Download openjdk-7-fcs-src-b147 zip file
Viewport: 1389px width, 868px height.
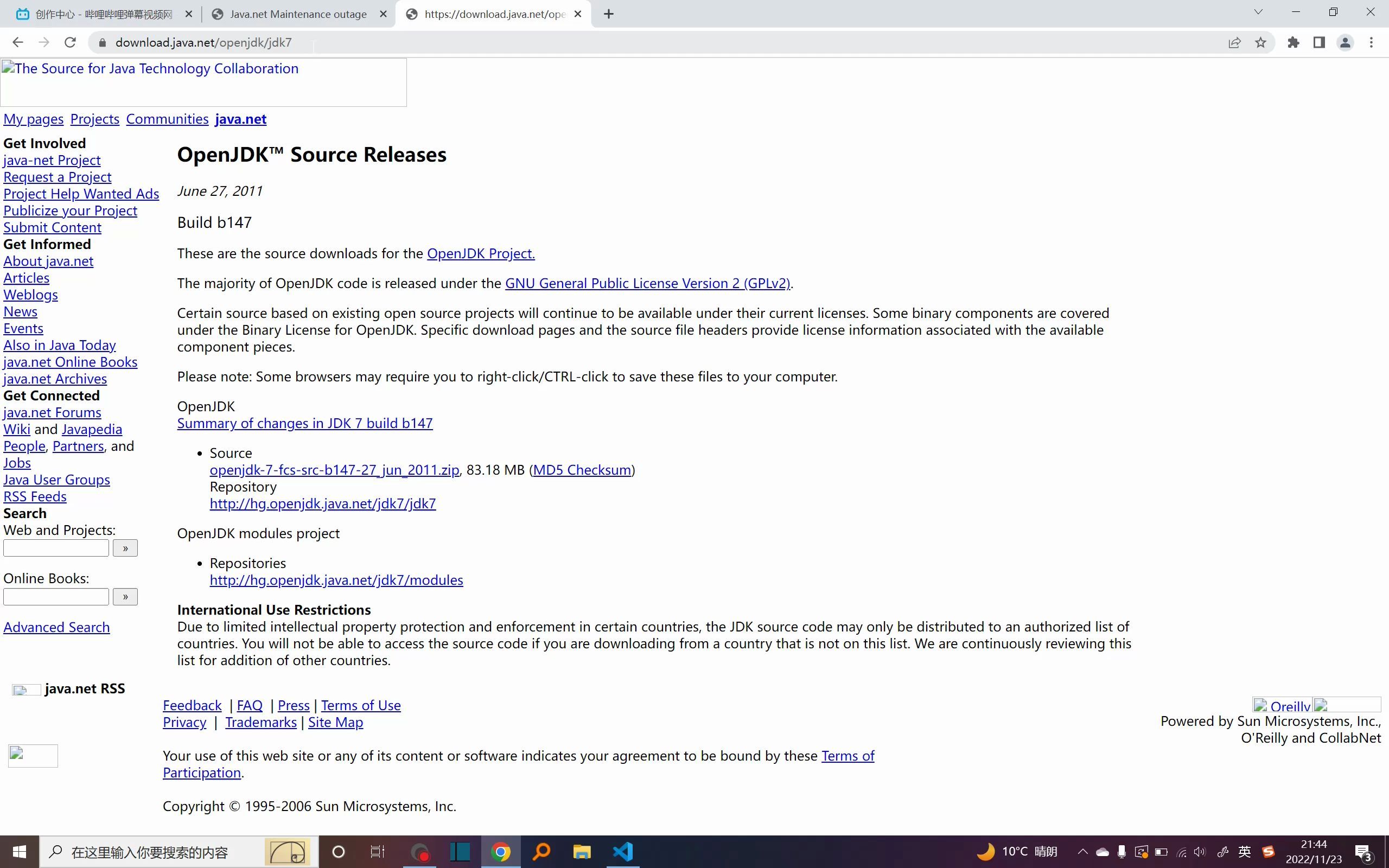click(334, 470)
